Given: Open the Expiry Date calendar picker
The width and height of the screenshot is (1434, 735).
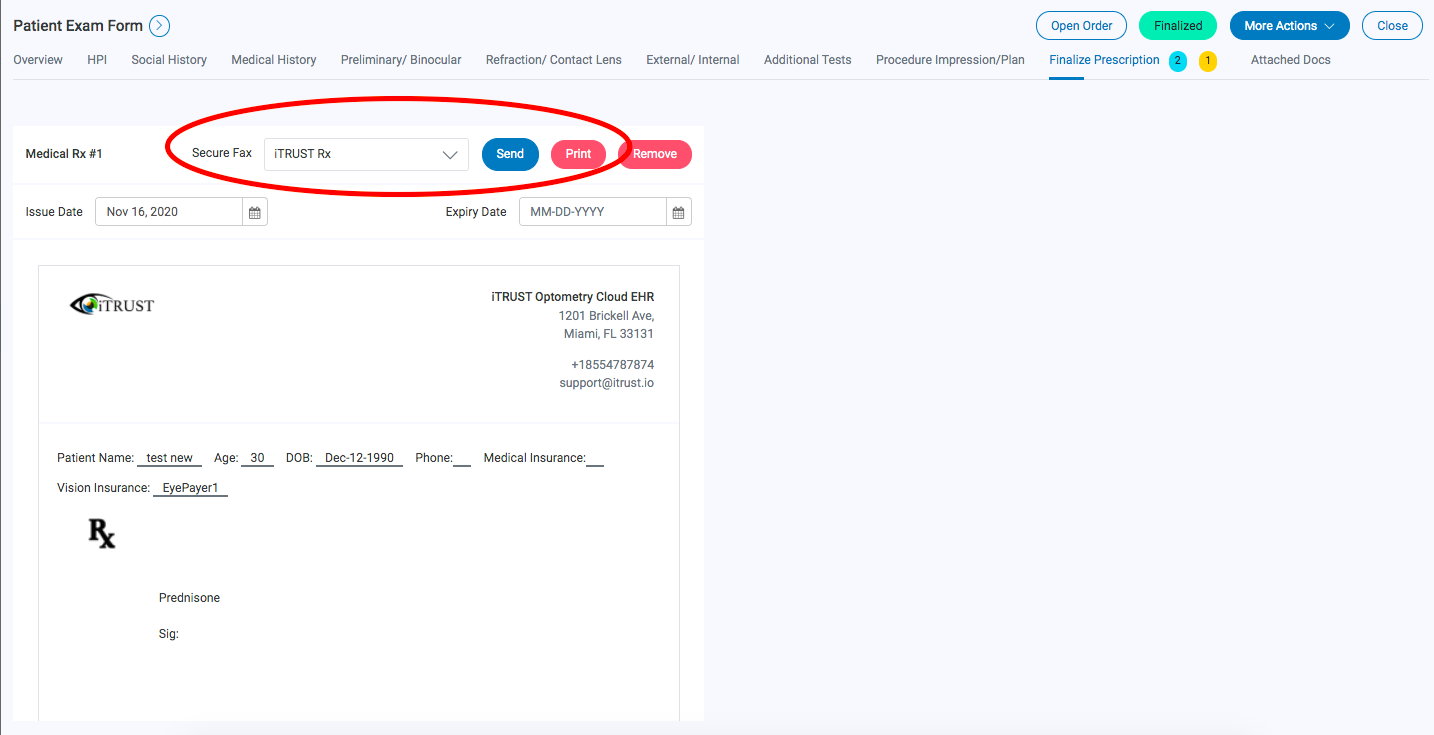Looking at the screenshot, I should click(678, 211).
